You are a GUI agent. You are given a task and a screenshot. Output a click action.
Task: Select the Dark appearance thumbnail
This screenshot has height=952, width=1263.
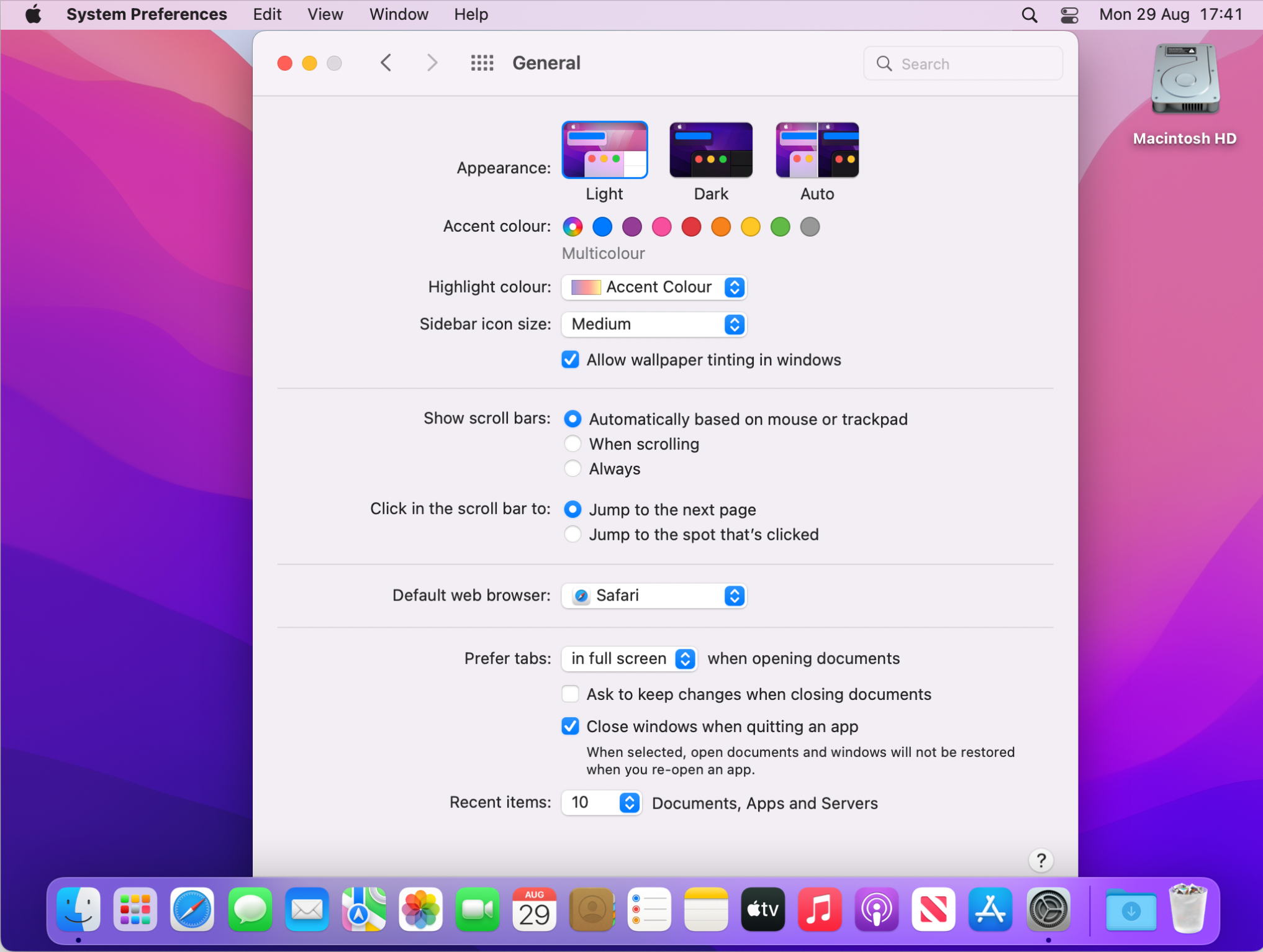point(711,150)
